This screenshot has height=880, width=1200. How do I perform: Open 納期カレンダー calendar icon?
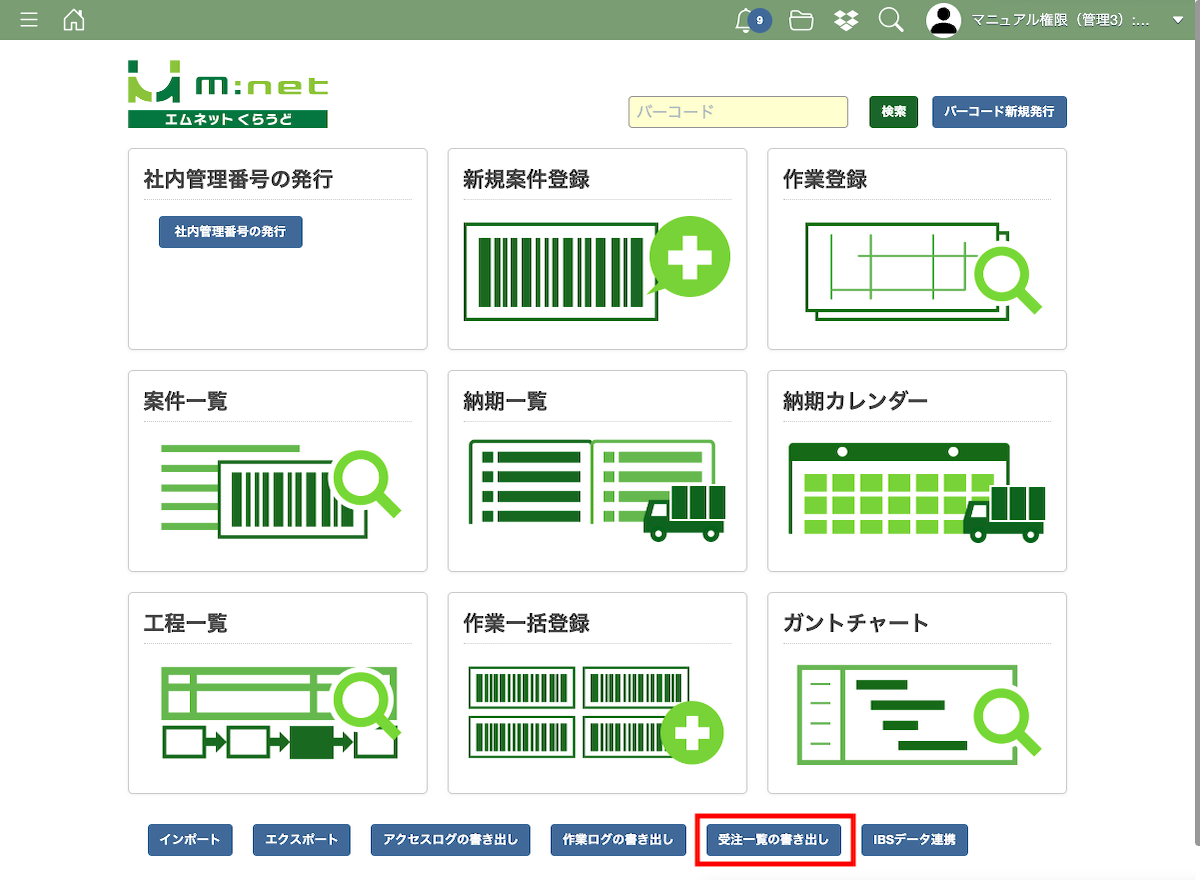pos(916,491)
